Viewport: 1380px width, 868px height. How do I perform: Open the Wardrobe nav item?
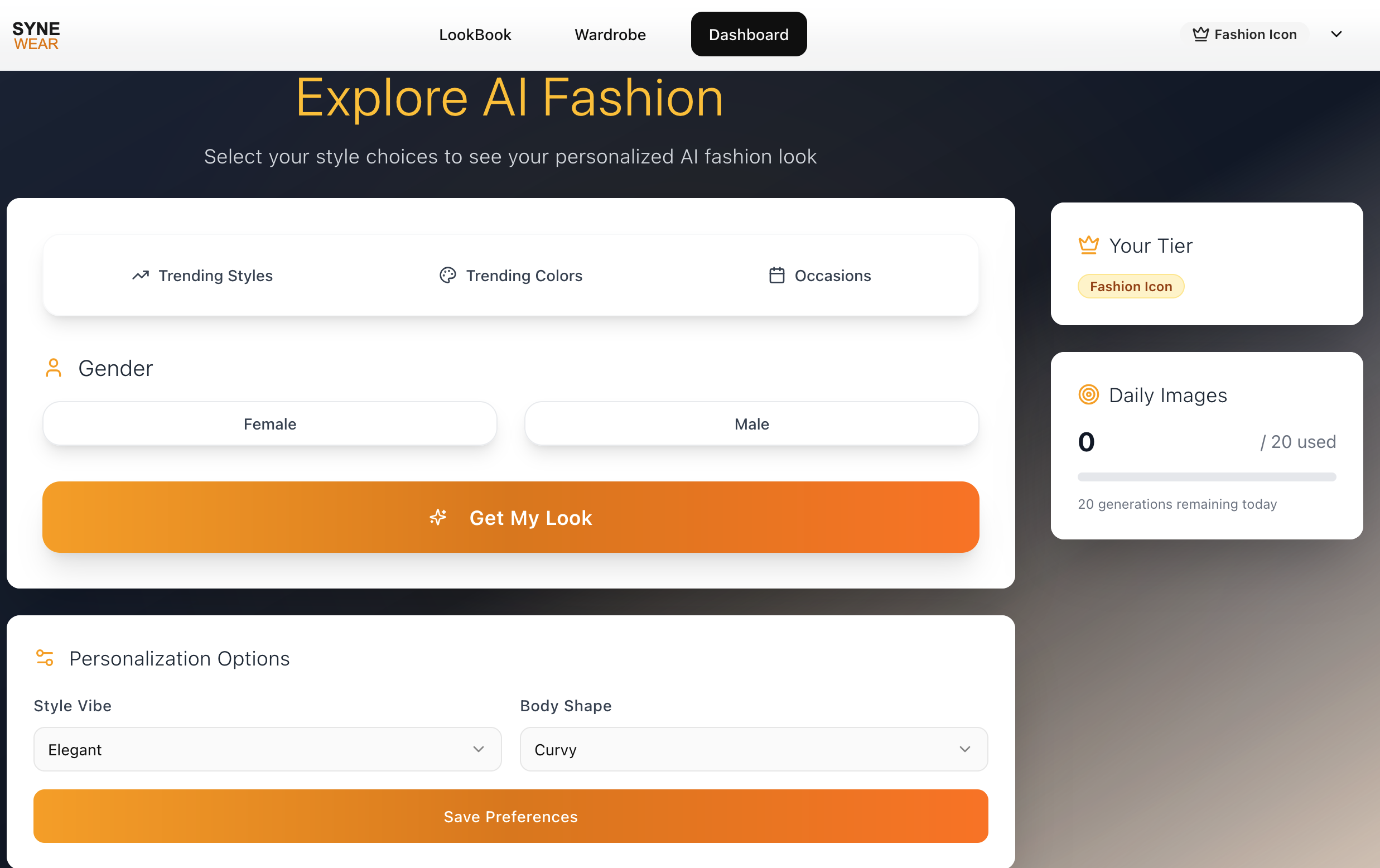610,35
